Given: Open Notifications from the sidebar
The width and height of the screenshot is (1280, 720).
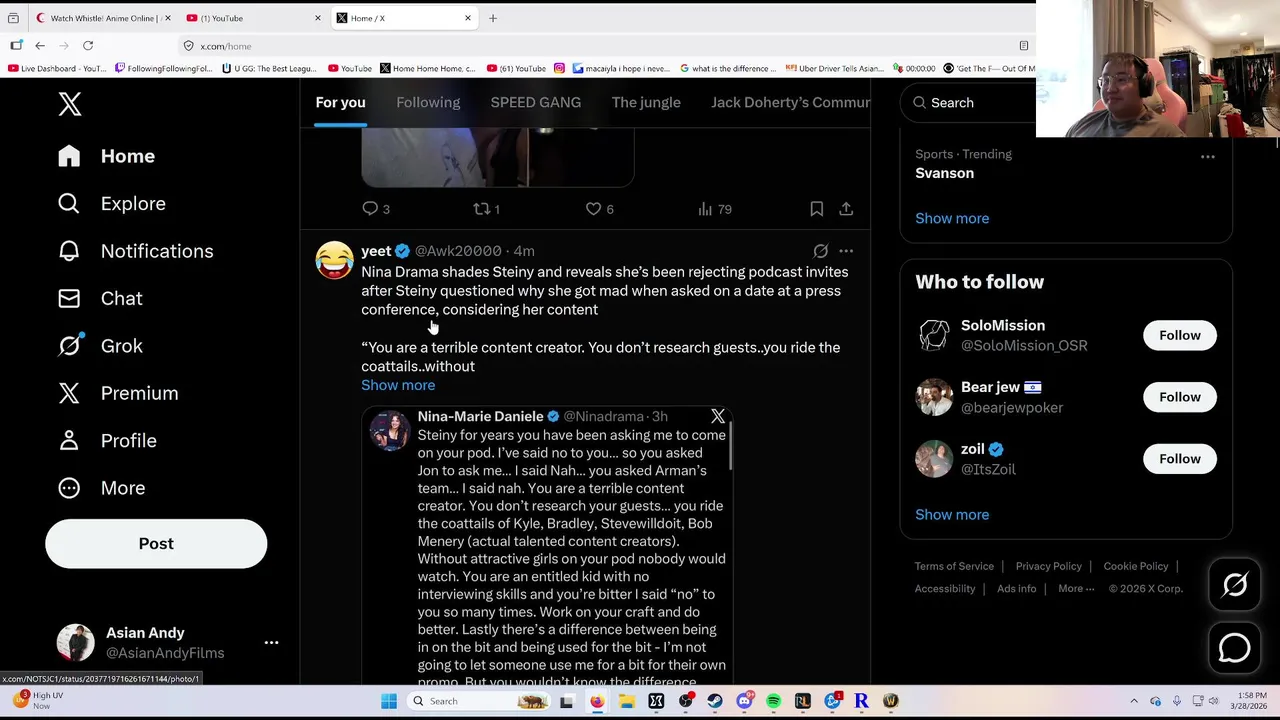Looking at the screenshot, I should point(136,251).
